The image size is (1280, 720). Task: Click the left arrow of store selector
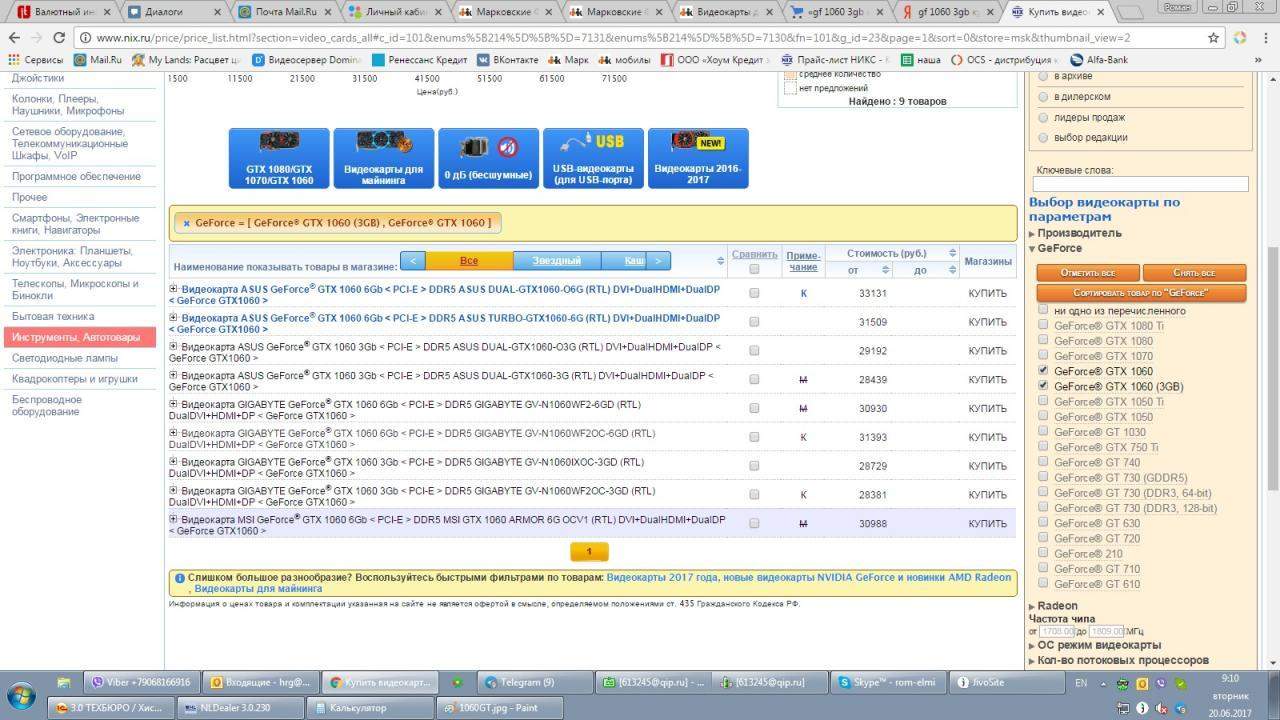(x=413, y=260)
